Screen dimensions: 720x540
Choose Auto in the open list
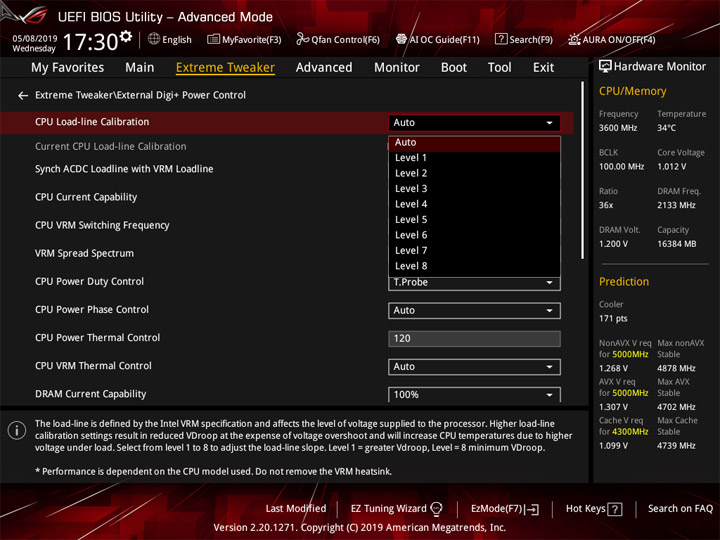474,143
